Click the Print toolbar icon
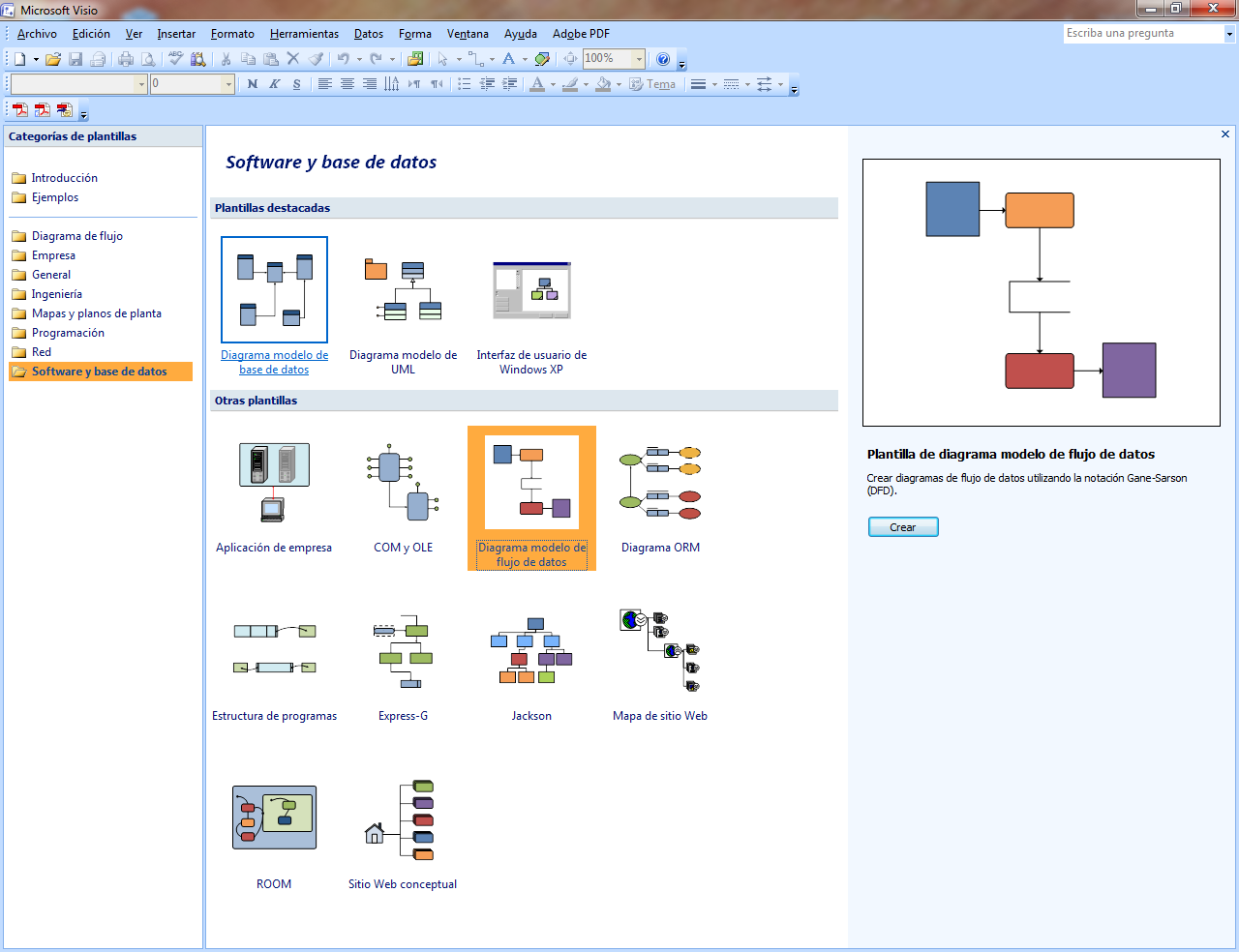Viewport: 1239px width, 952px height. [126, 59]
